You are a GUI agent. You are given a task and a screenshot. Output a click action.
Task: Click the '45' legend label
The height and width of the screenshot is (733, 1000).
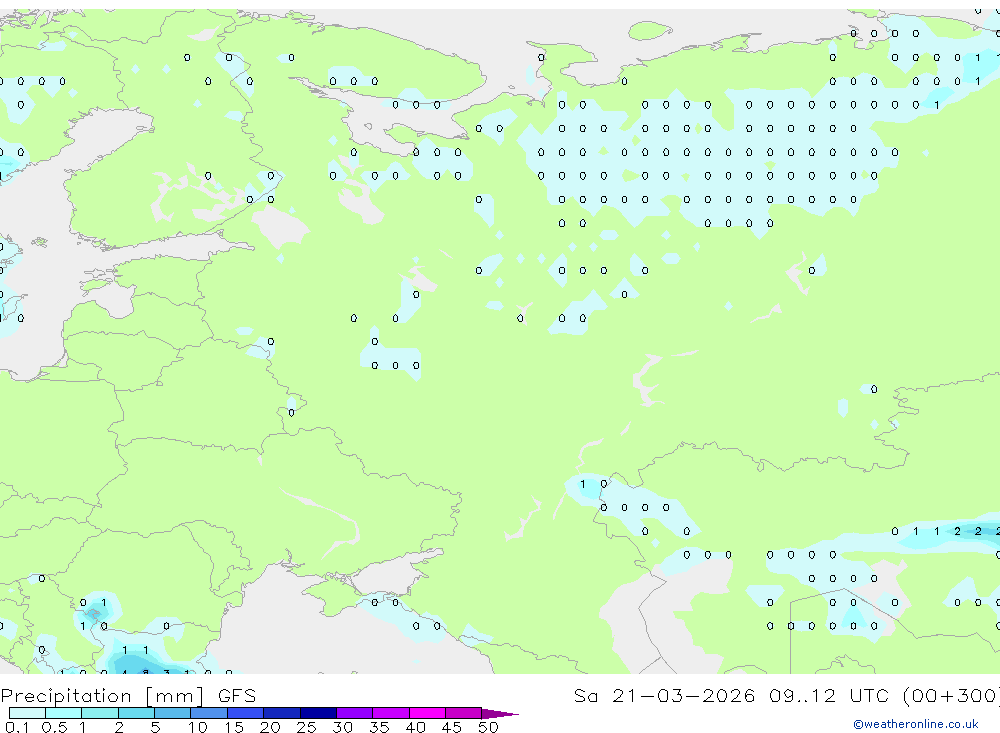[452, 727]
